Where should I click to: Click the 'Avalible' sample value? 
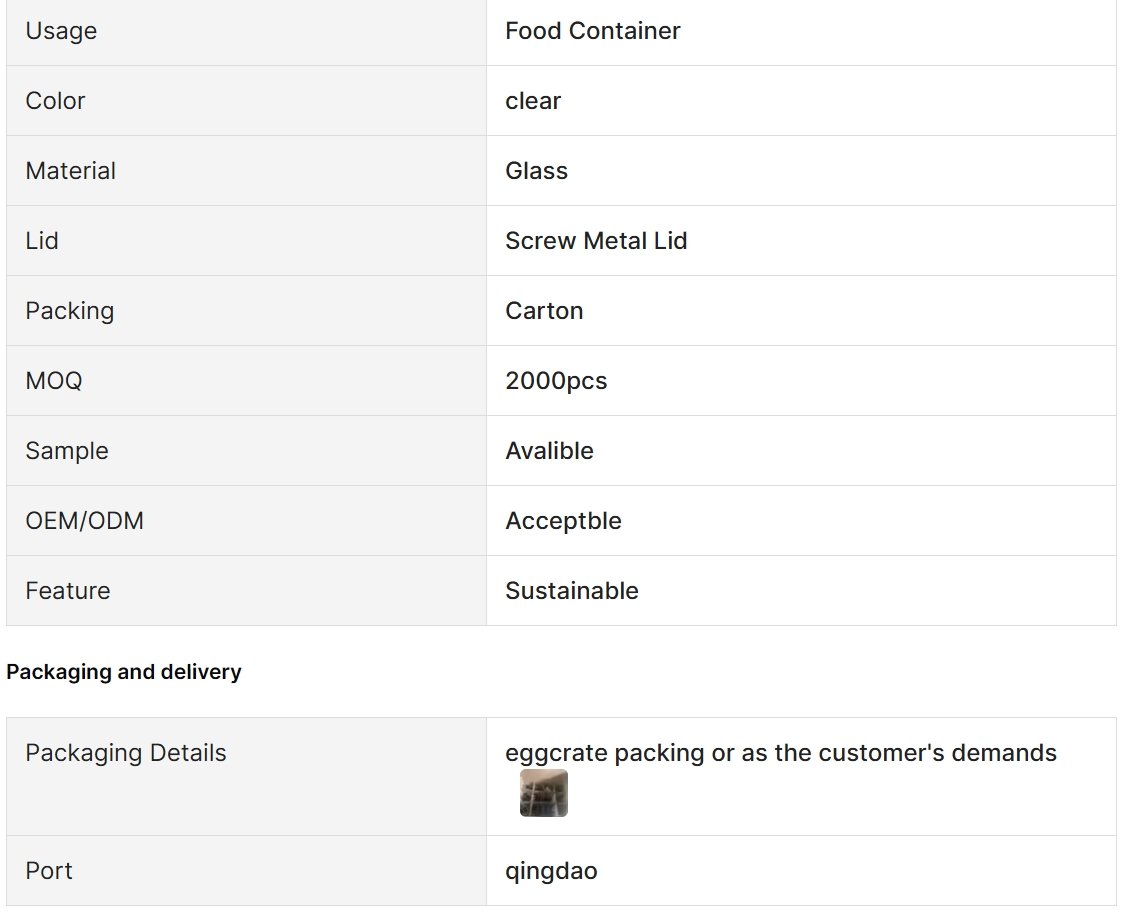549,450
